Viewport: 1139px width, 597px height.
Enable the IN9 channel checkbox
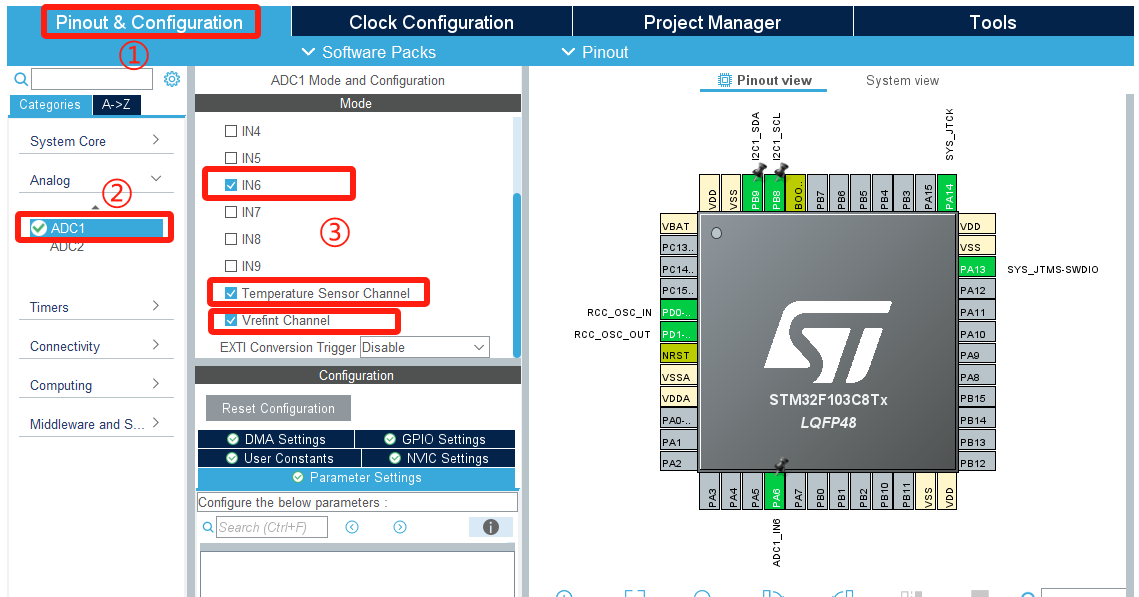pos(231,266)
